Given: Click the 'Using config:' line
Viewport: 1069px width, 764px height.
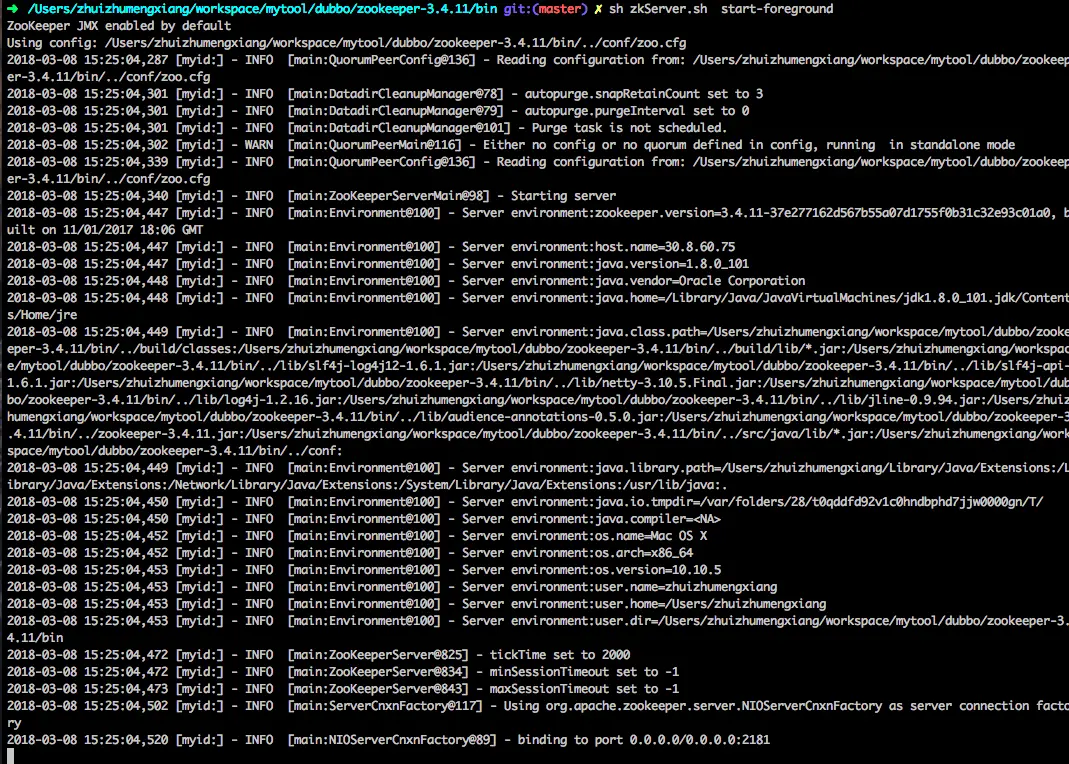Looking at the screenshot, I should [x=346, y=43].
